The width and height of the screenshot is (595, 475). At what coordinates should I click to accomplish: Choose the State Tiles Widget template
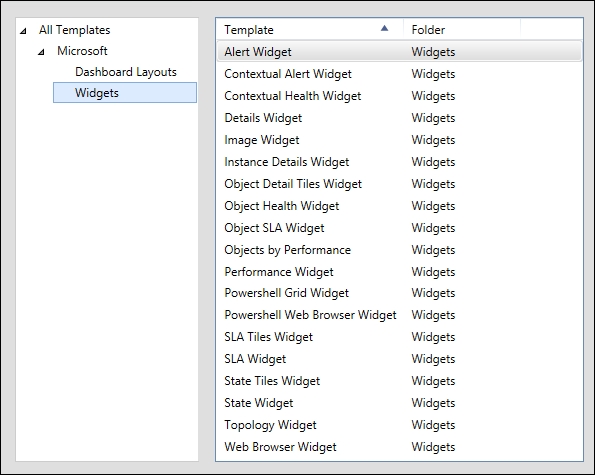click(399, 381)
